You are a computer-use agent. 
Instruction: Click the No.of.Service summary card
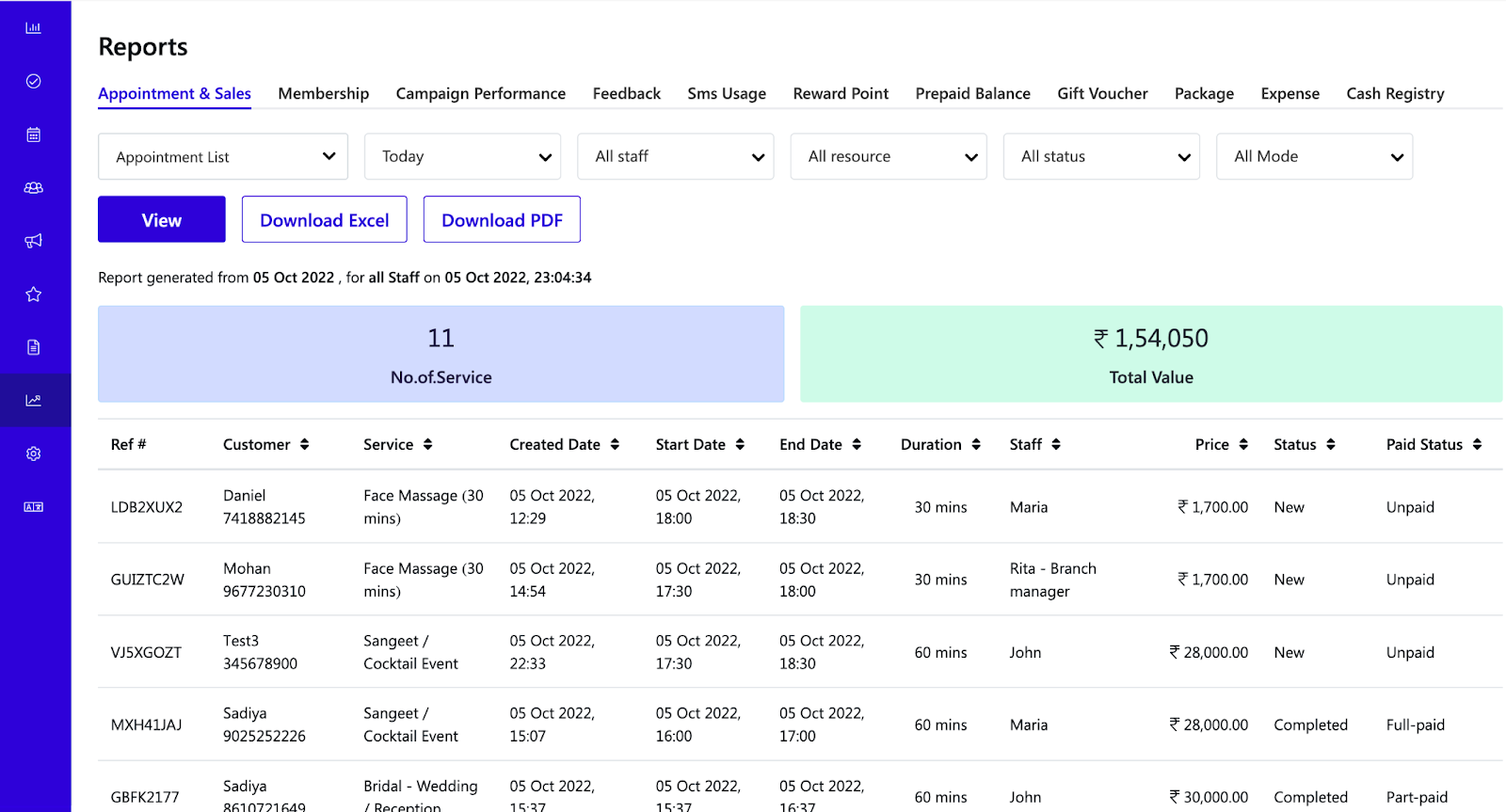pos(441,354)
